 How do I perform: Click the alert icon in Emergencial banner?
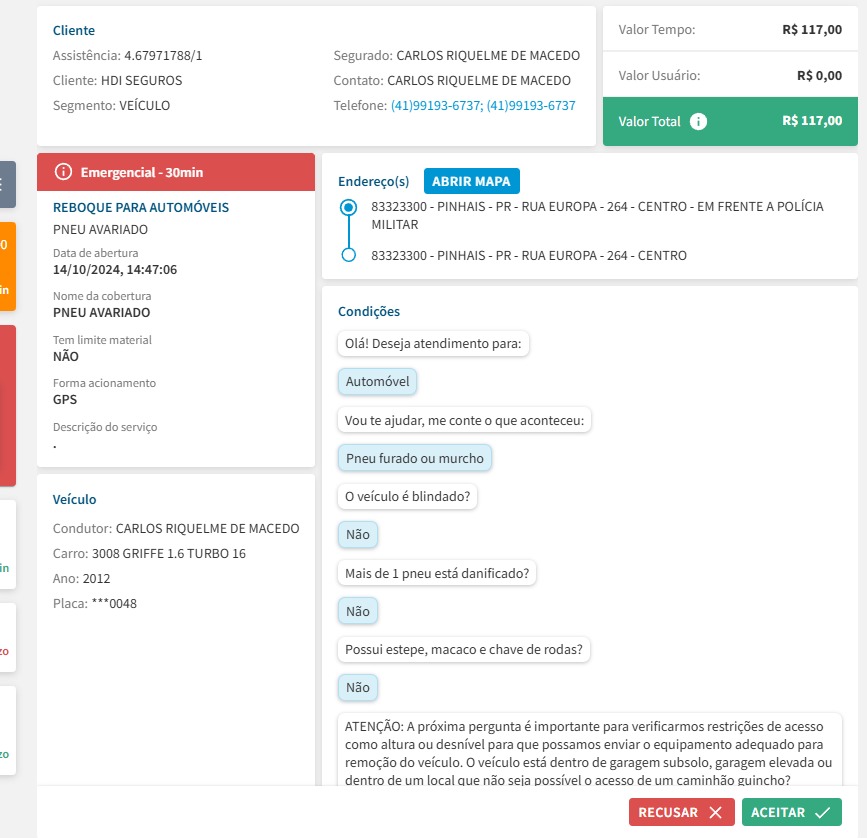point(64,172)
